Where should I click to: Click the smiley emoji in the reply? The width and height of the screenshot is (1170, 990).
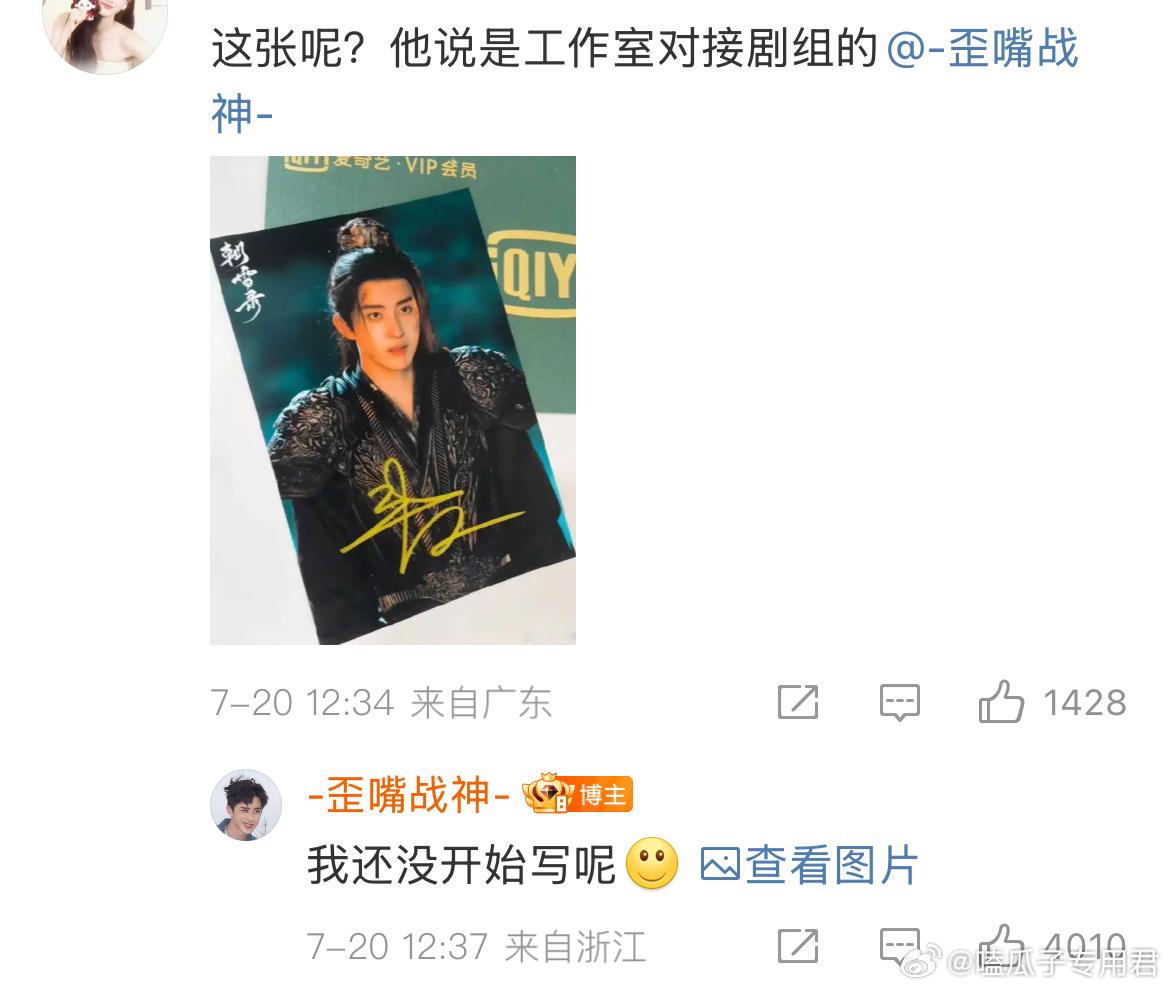point(651,864)
